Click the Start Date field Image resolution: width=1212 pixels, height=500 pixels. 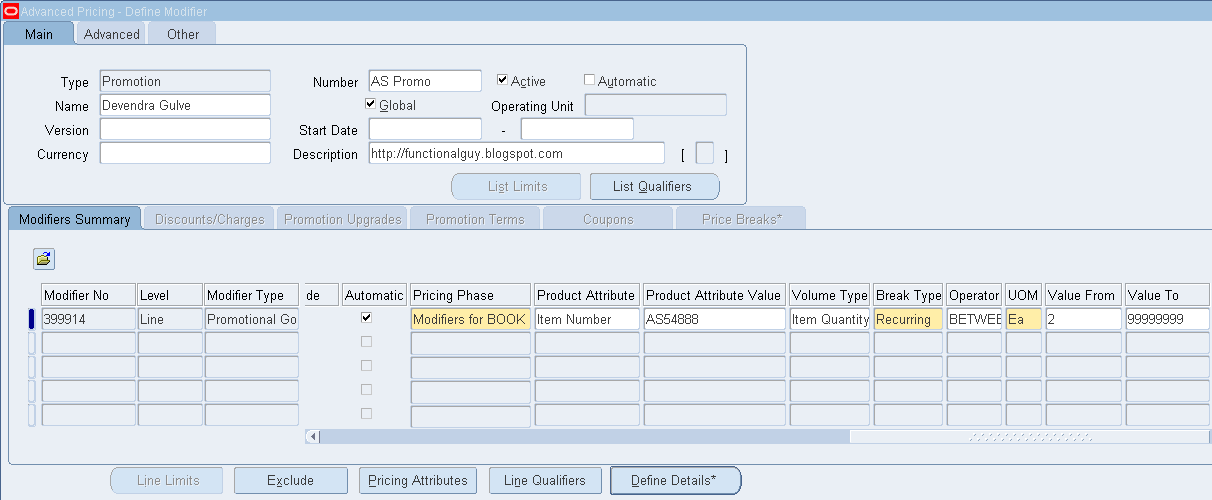tap(425, 130)
